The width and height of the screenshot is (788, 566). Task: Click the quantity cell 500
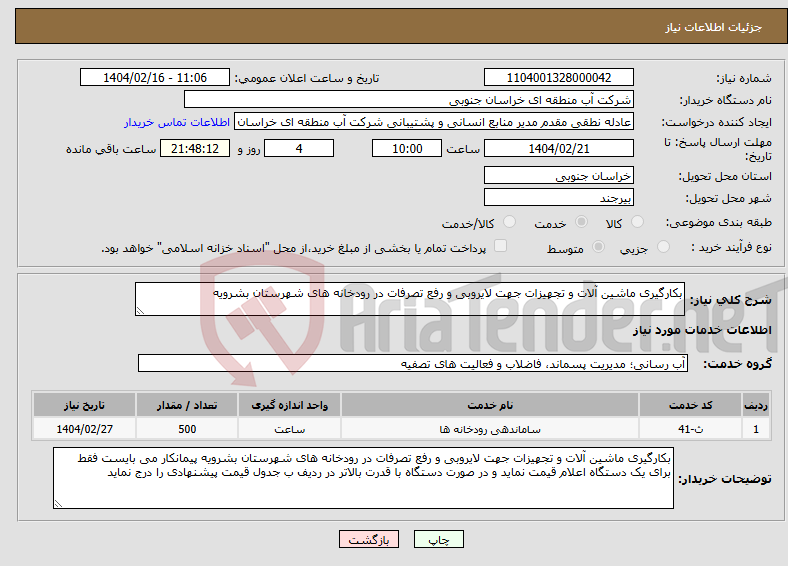pos(187,429)
